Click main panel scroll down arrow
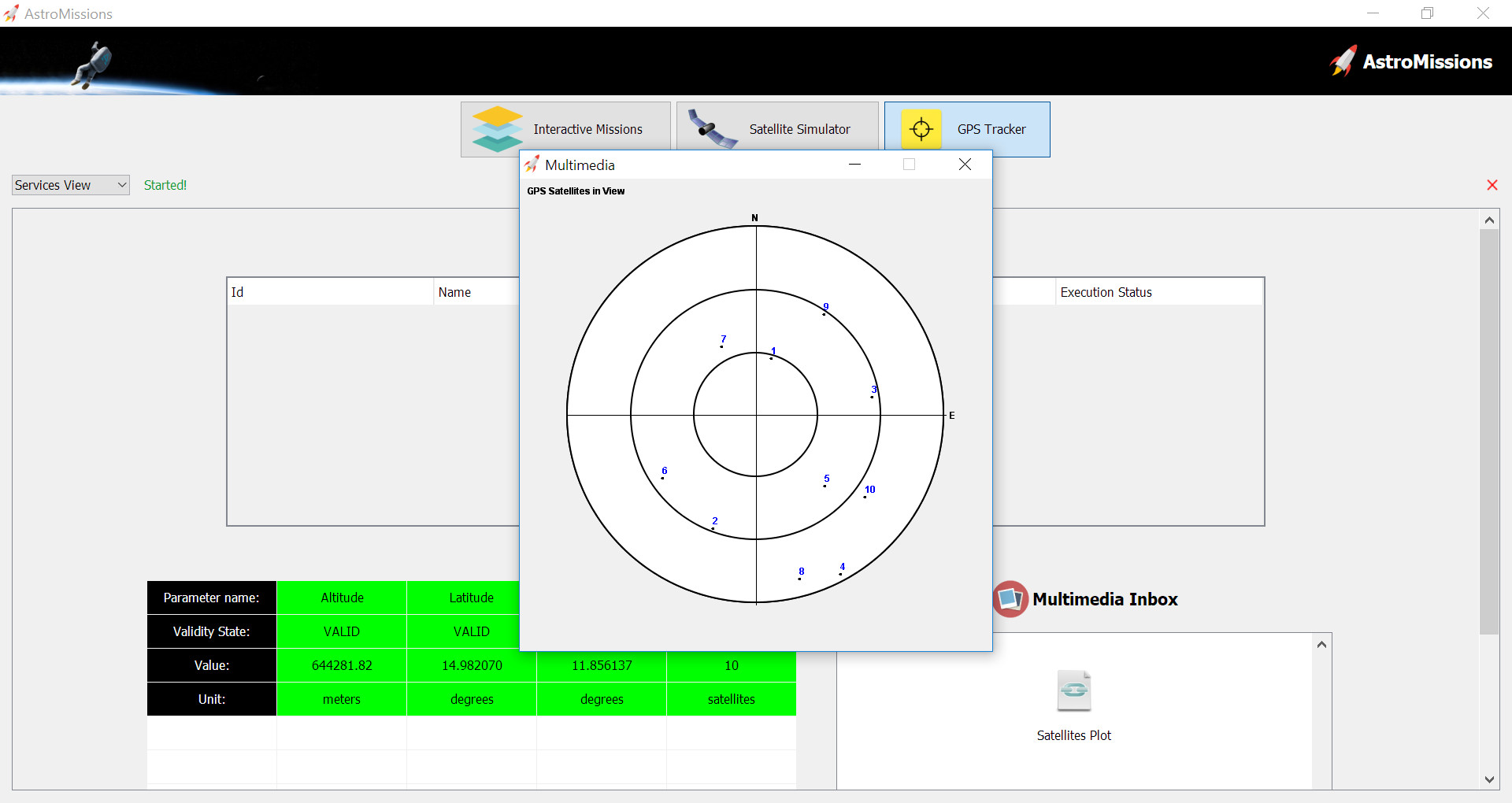The width and height of the screenshot is (1512, 803). click(1489, 779)
